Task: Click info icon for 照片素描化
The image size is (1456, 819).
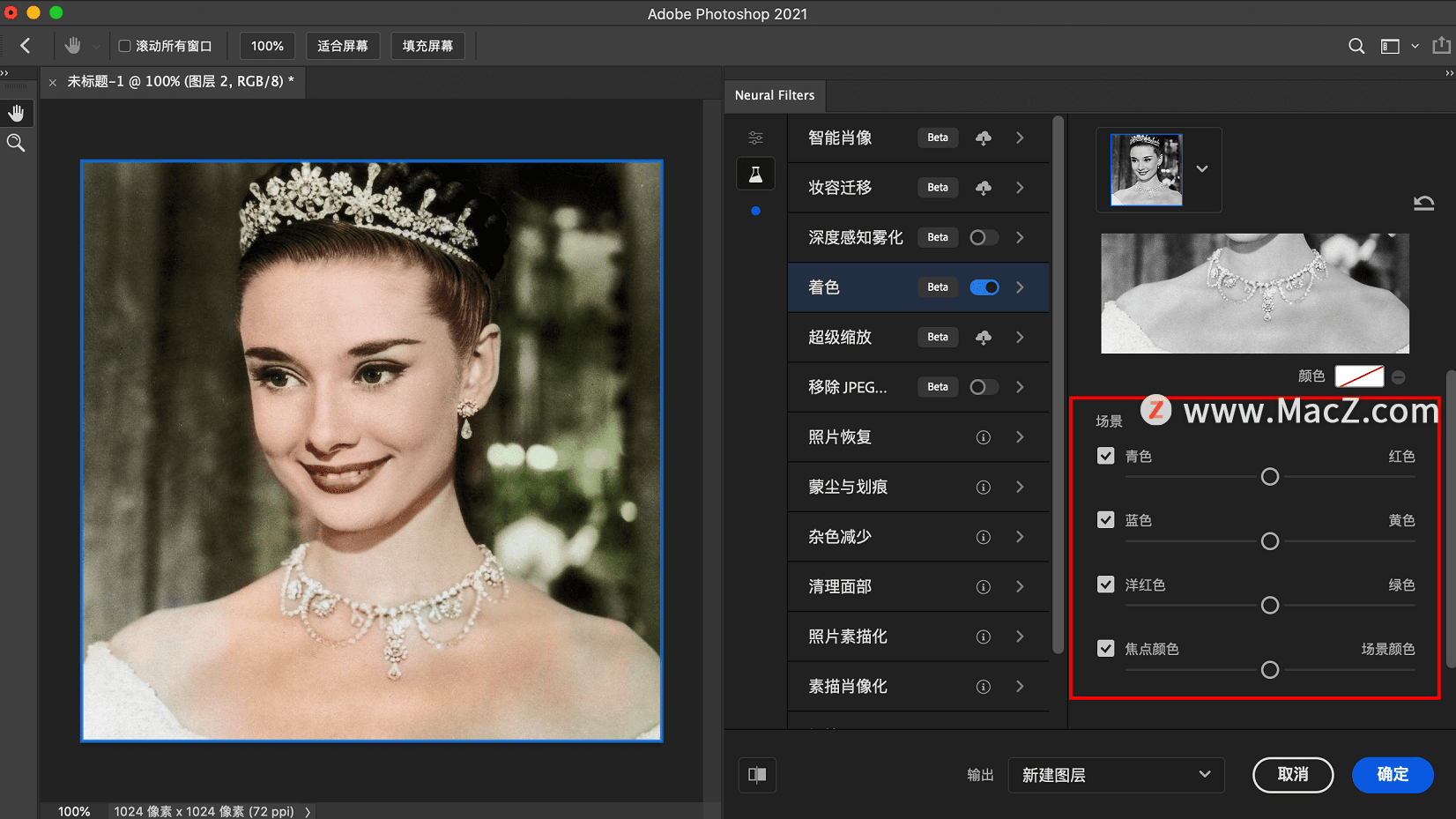Action: click(984, 637)
